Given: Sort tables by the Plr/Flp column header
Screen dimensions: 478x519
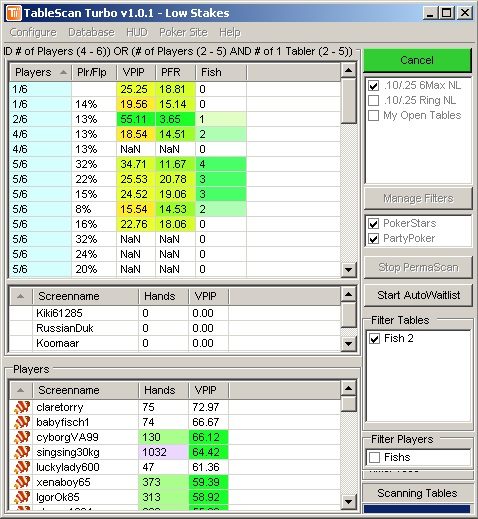Looking at the screenshot, I should 94,72.
